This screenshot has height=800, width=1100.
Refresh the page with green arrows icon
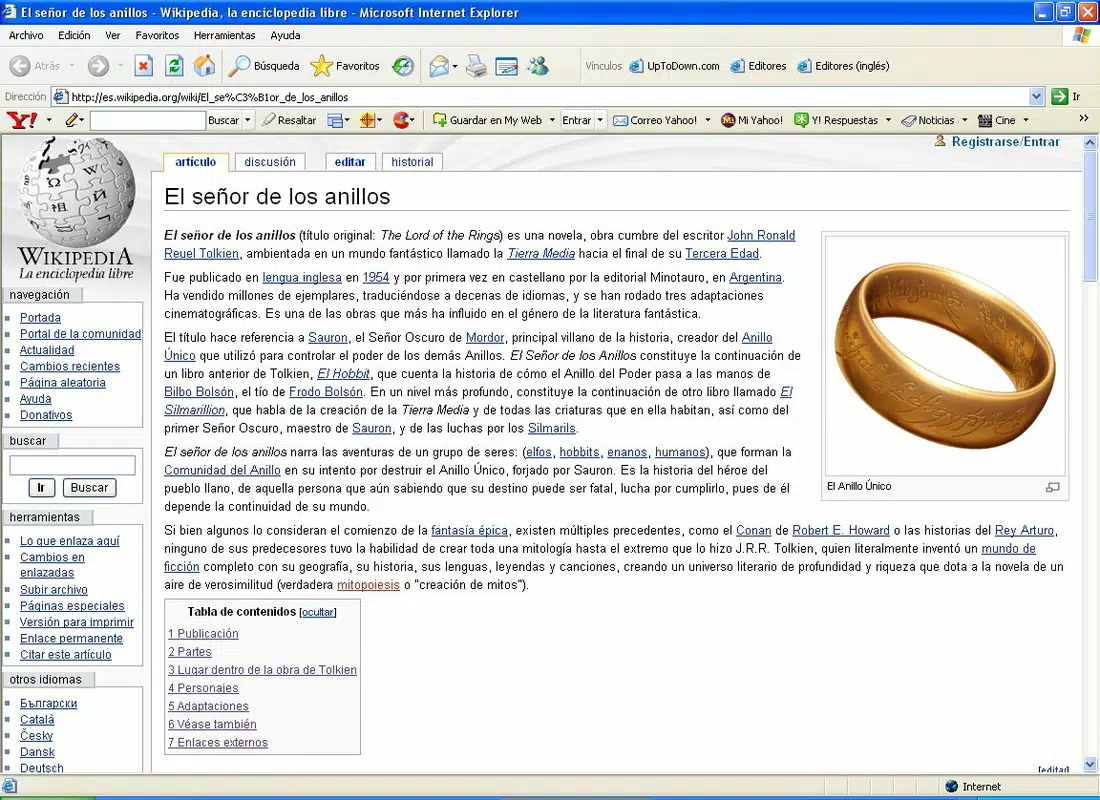tap(174, 66)
